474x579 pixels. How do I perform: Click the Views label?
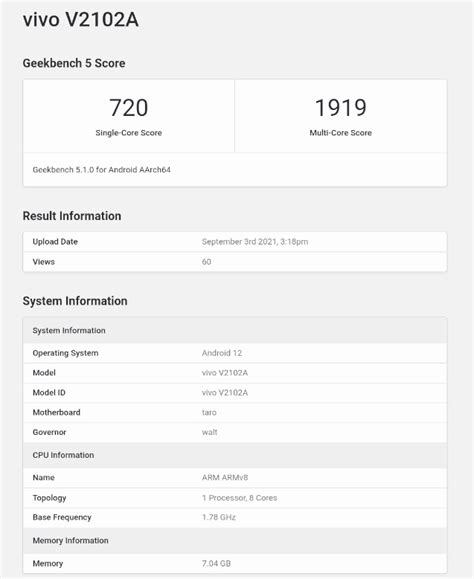coord(44,262)
